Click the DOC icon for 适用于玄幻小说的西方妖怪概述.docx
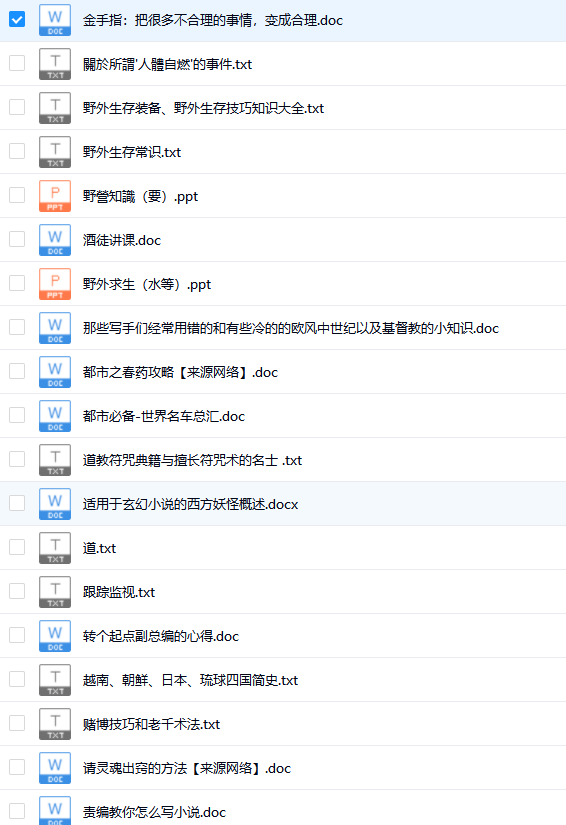566x825 pixels. 55,504
